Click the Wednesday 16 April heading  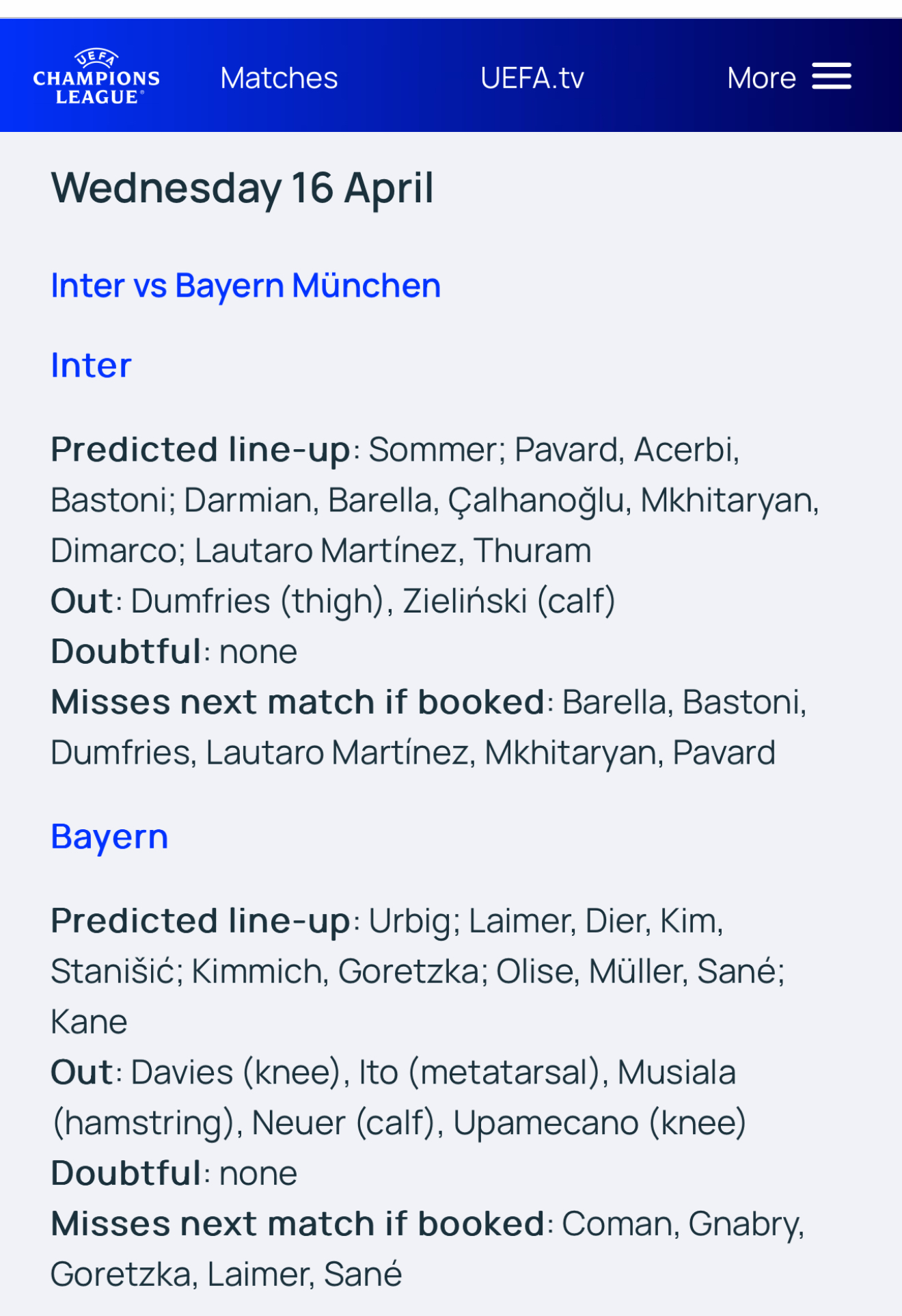click(243, 188)
